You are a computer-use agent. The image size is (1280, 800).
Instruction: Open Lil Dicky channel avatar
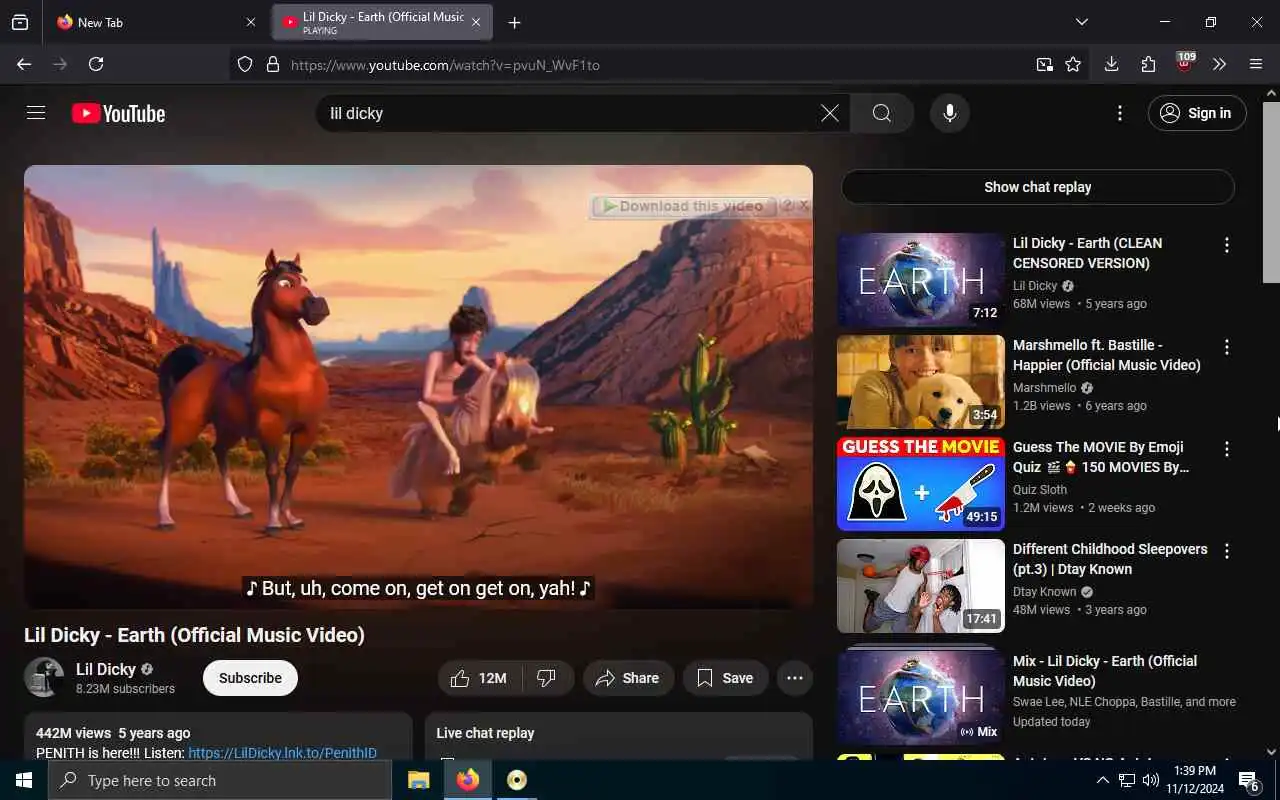[44, 678]
